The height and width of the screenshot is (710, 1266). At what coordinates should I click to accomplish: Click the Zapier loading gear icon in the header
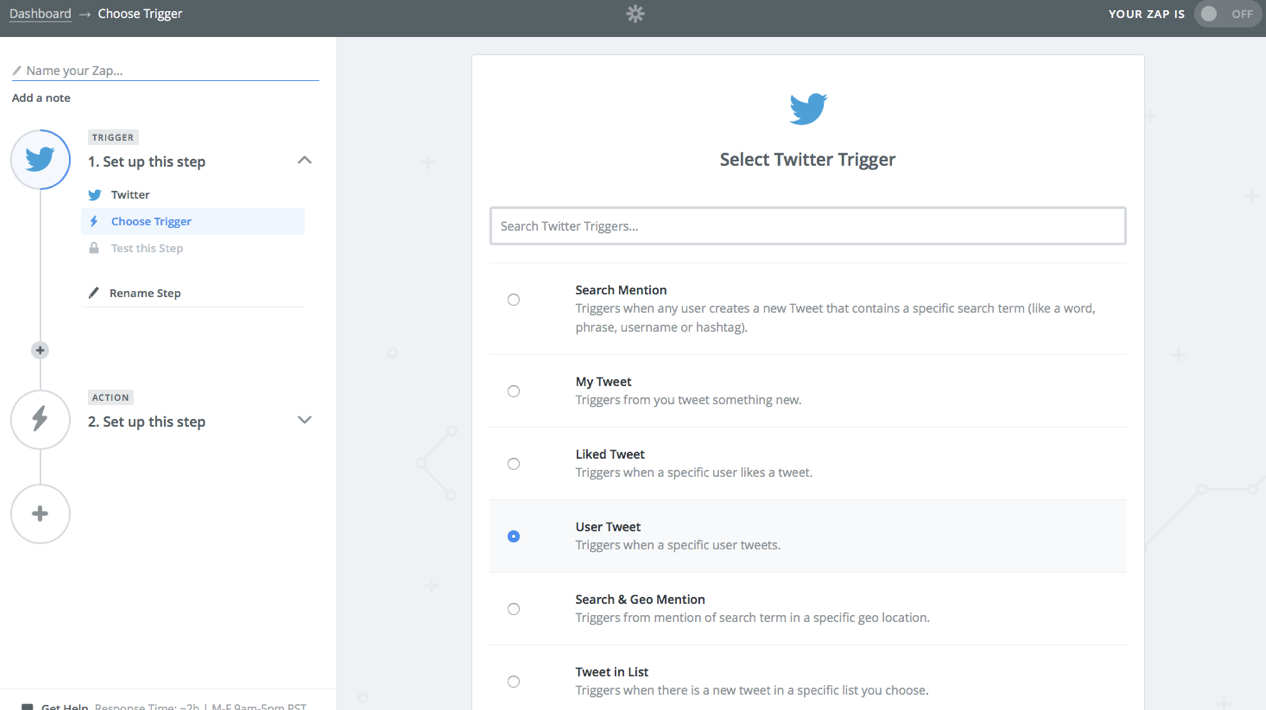(635, 14)
